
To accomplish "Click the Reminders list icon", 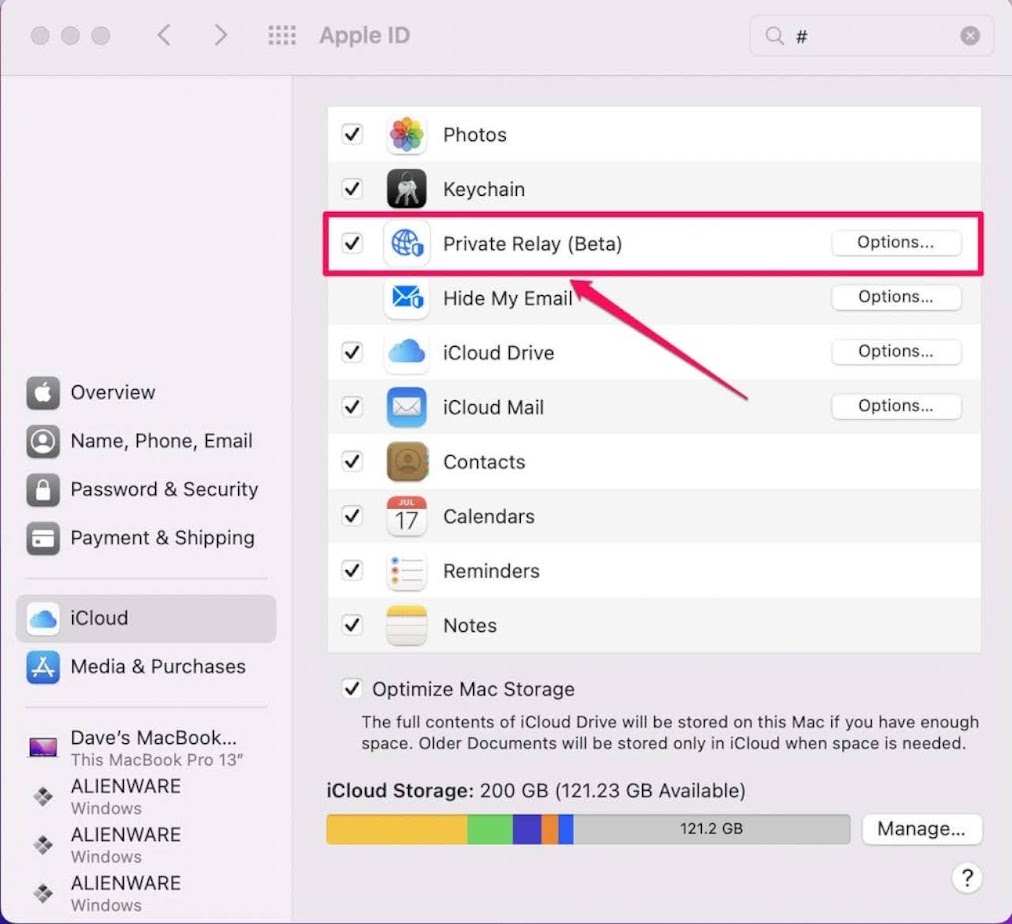I will coord(407,570).
